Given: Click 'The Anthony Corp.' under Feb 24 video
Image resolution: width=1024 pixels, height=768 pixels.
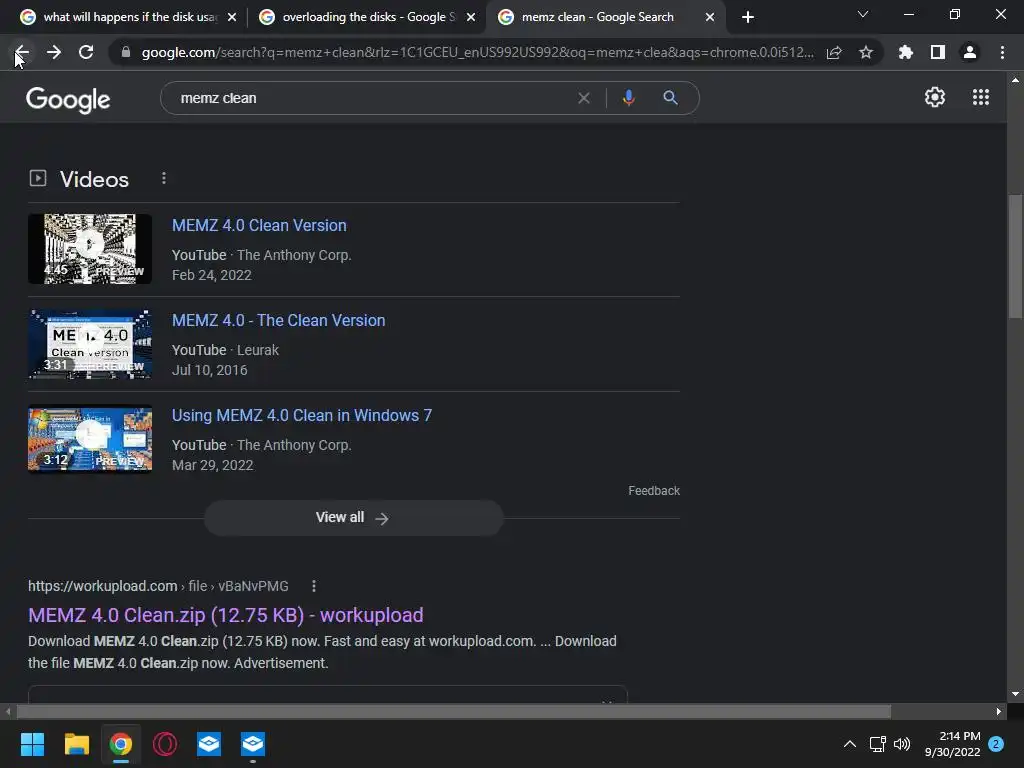Looking at the screenshot, I should pyautogui.click(x=294, y=255).
